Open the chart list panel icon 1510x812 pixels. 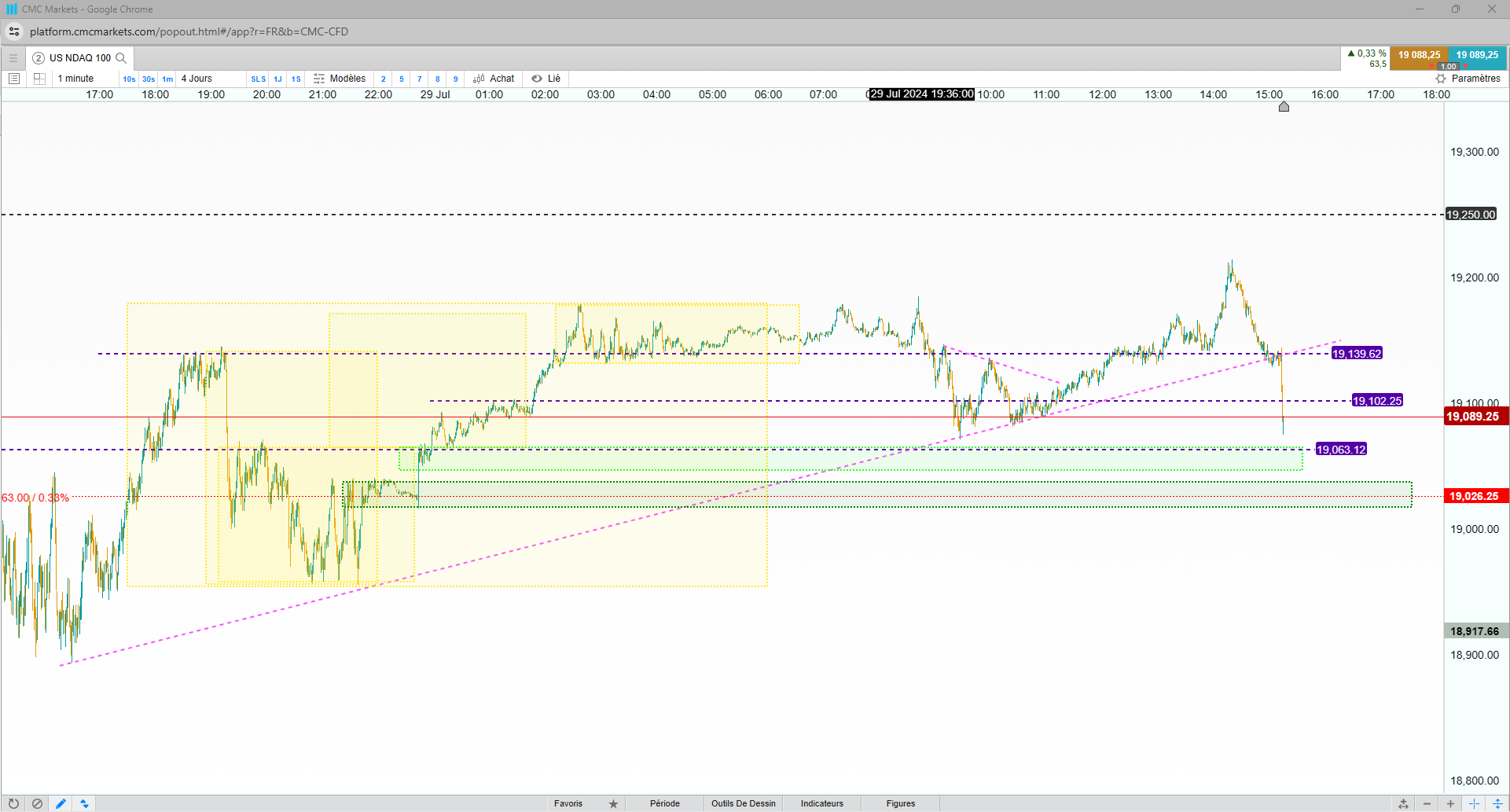(x=14, y=79)
